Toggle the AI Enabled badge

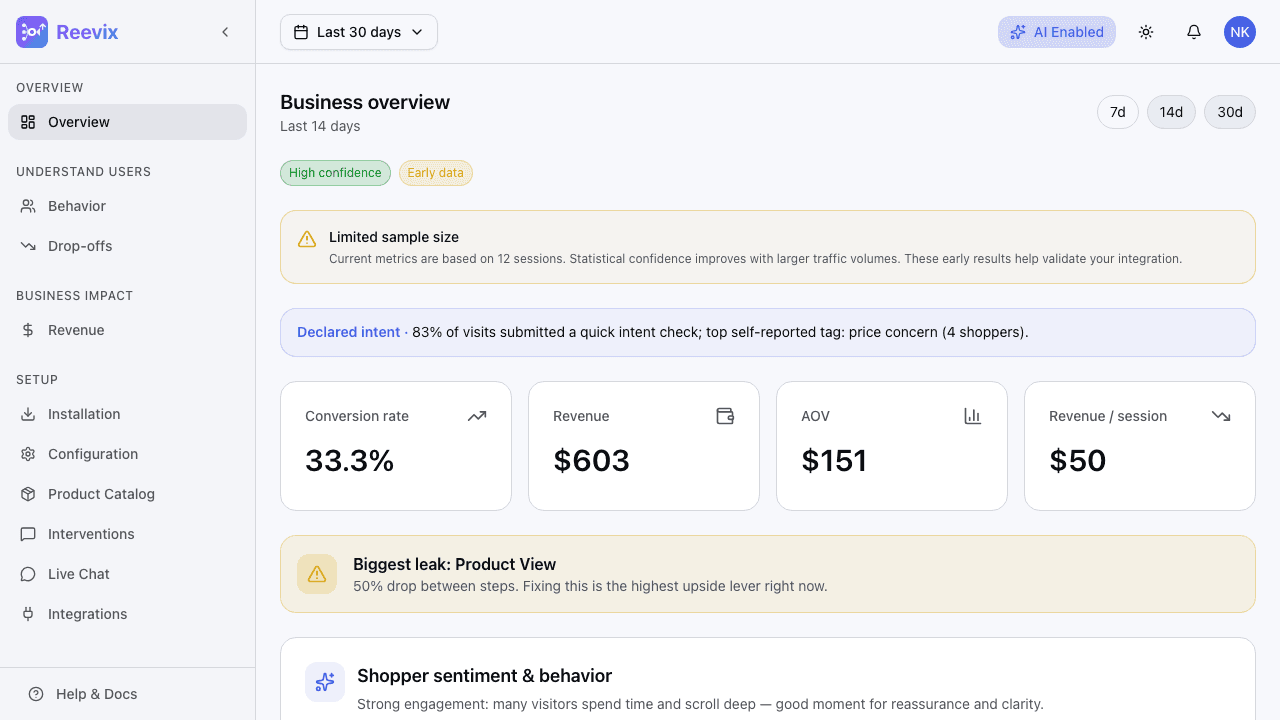[1056, 31]
